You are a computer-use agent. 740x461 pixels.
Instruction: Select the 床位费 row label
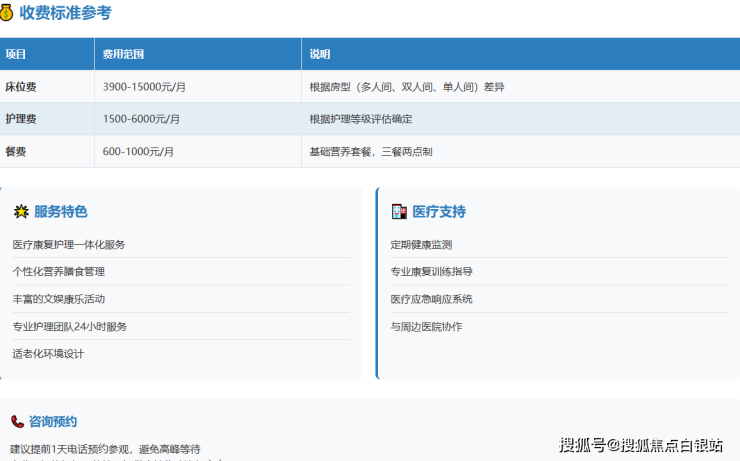(21, 87)
